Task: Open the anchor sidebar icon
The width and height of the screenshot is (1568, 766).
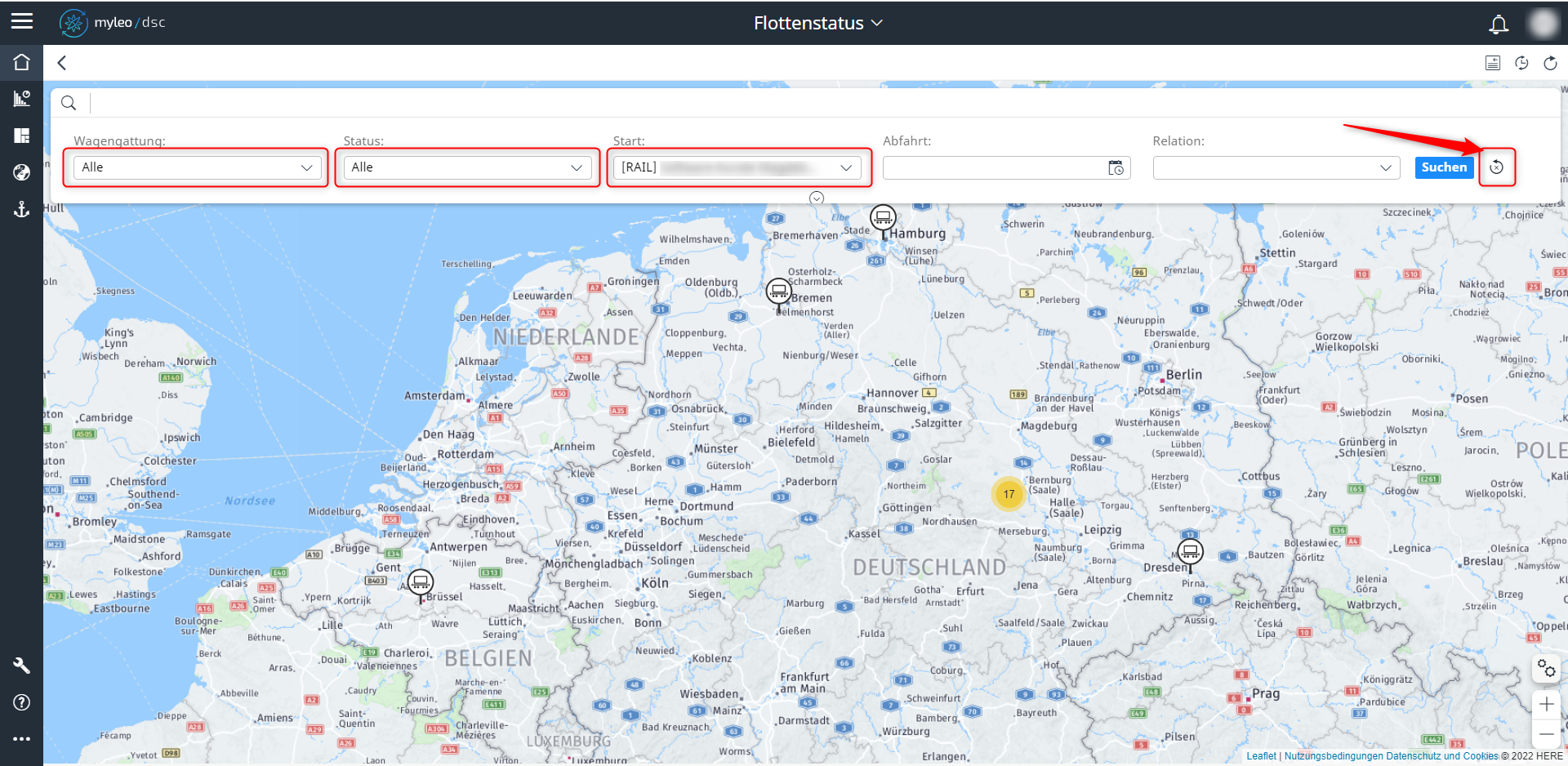Action: point(22,209)
